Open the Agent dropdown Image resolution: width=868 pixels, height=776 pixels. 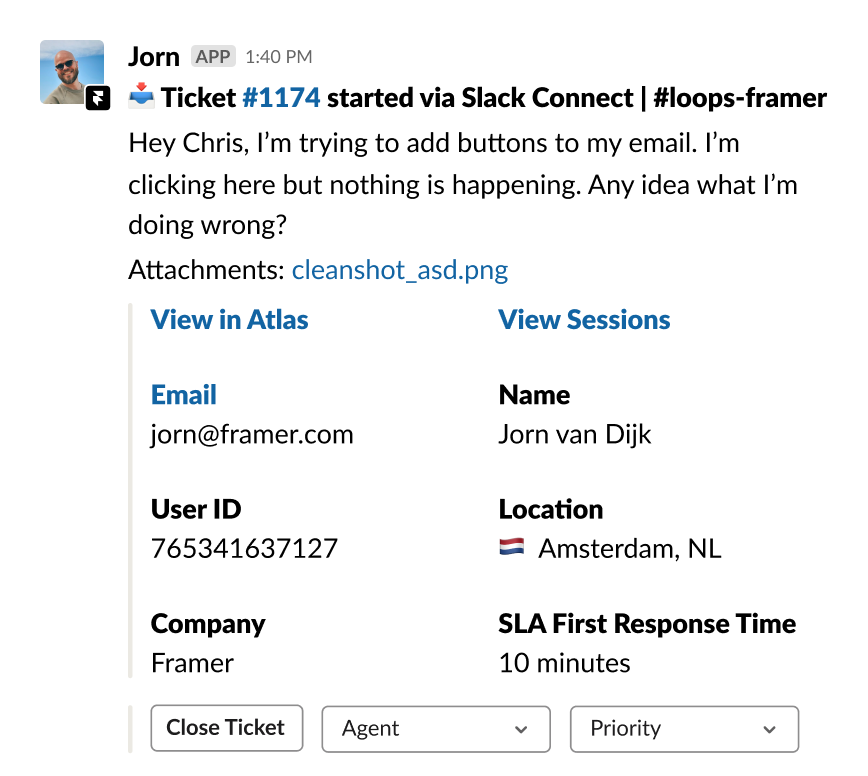[x=435, y=729]
